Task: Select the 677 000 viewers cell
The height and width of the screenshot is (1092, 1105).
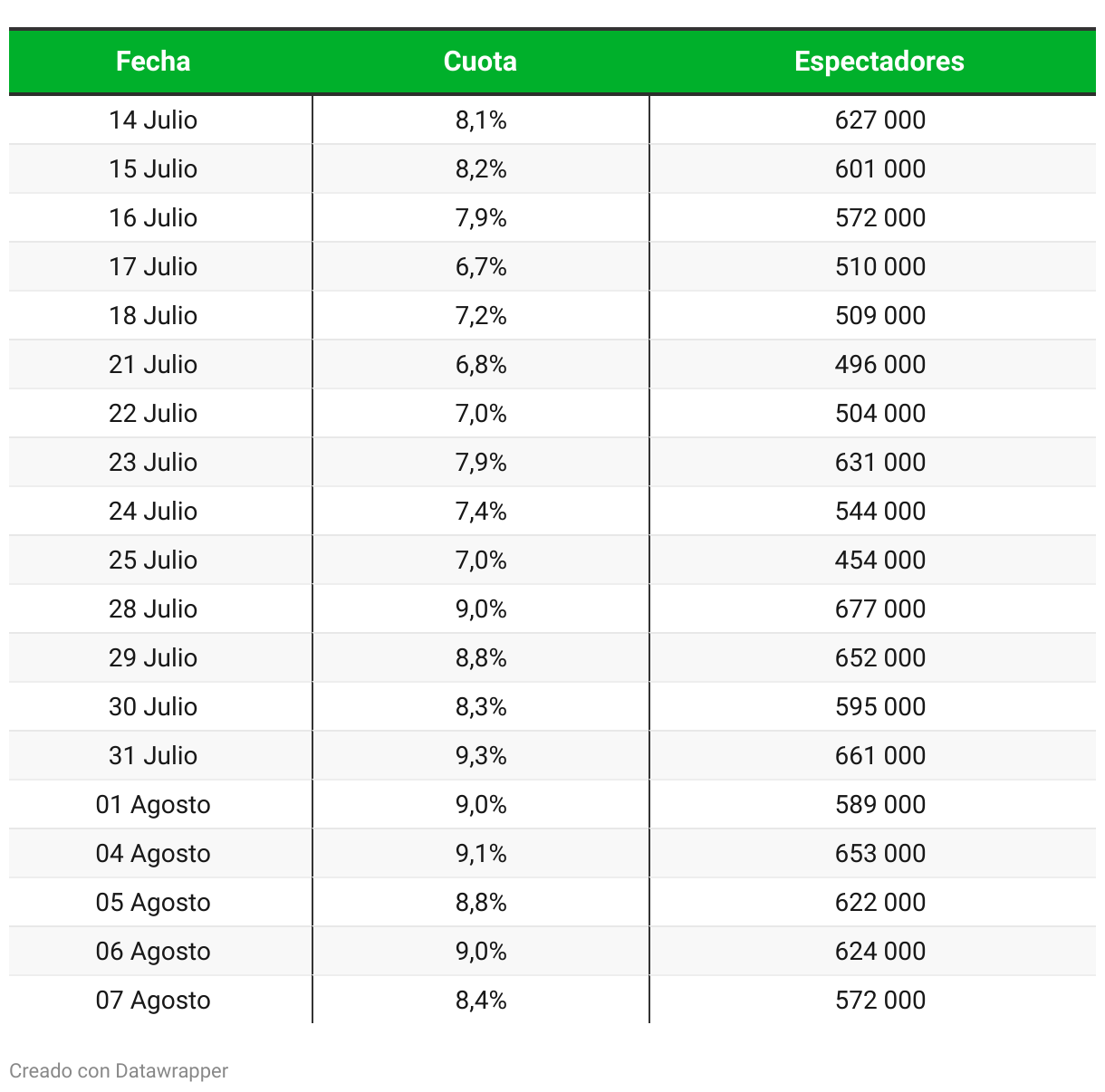Action: (x=879, y=609)
